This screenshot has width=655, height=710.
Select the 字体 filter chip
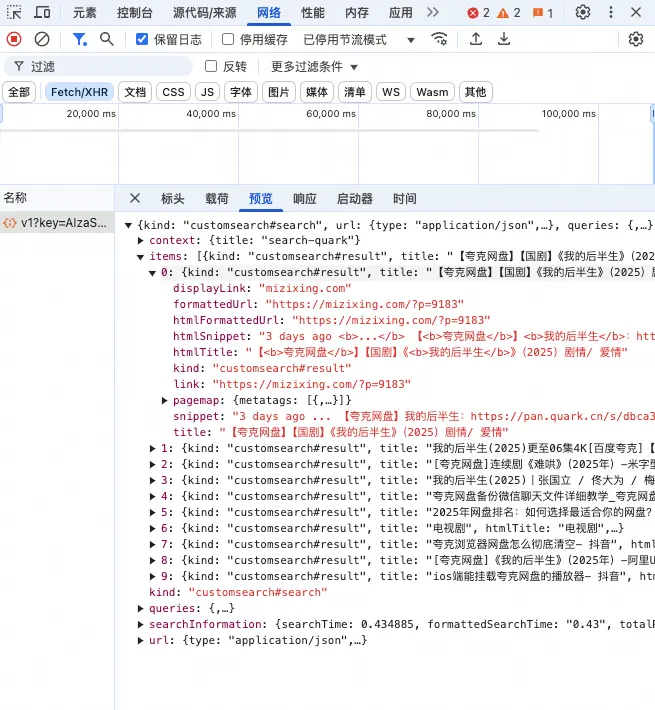[241, 92]
